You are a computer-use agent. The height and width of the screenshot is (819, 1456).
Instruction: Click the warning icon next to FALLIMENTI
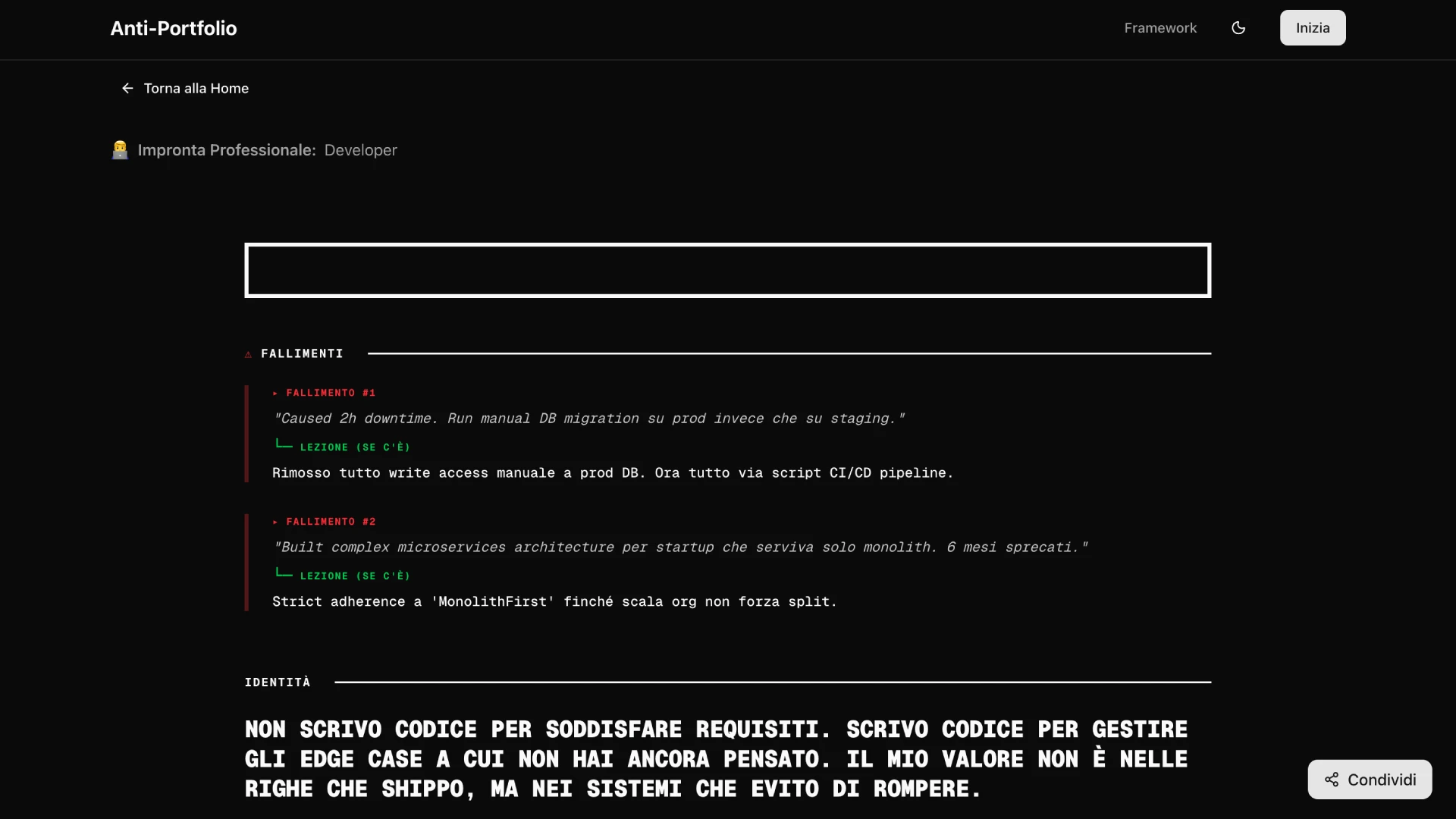coord(249,354)
